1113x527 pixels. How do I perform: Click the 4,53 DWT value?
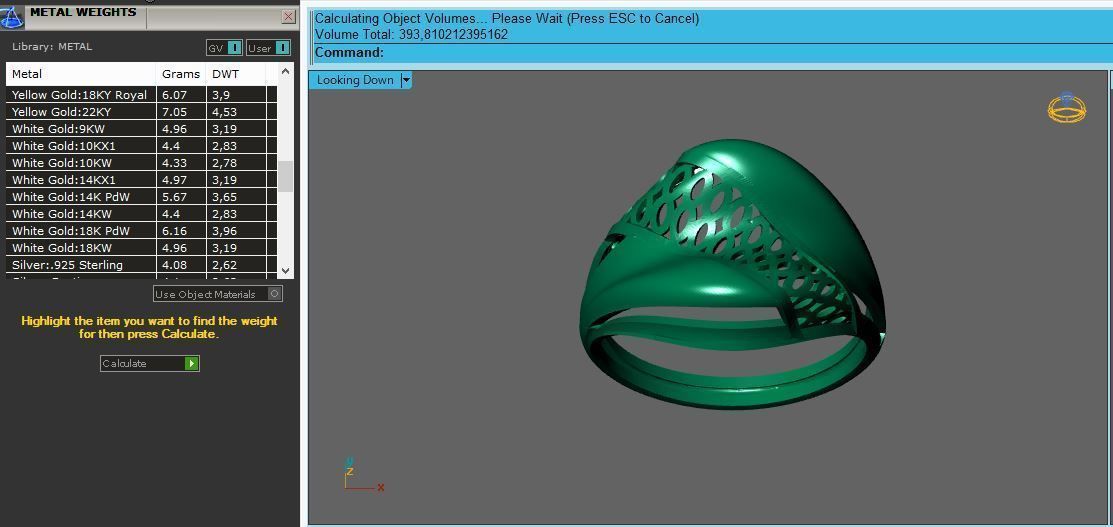point(224,112)
